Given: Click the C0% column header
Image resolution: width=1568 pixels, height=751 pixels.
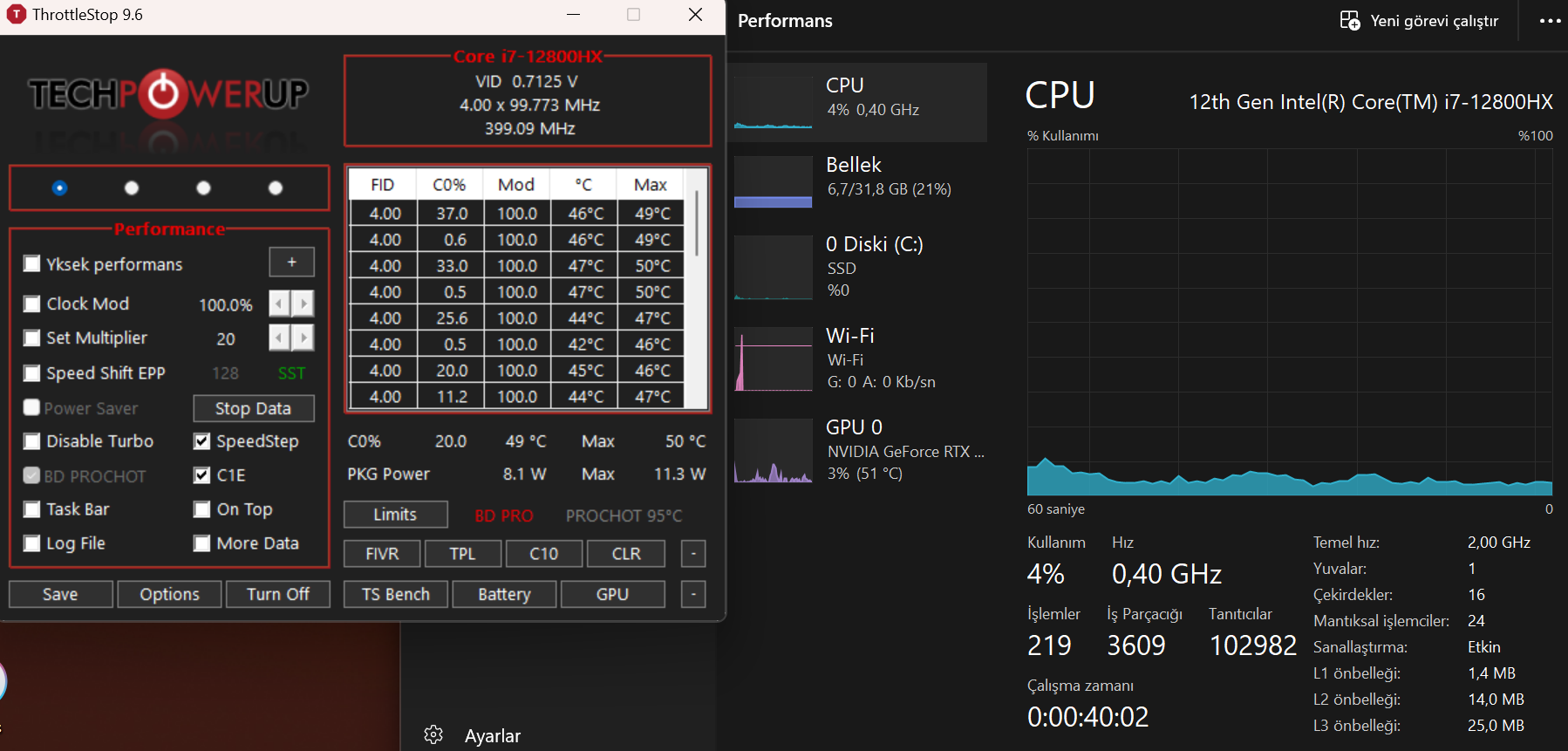Looking at the screenshot, I should click(x=450, y=185).
